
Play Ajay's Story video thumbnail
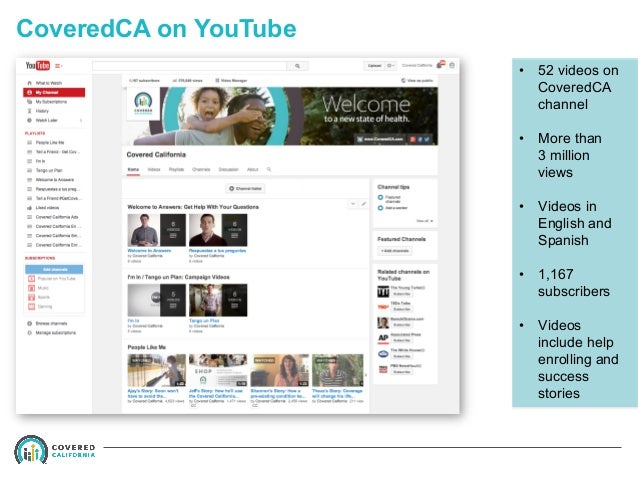pos(157,370)
